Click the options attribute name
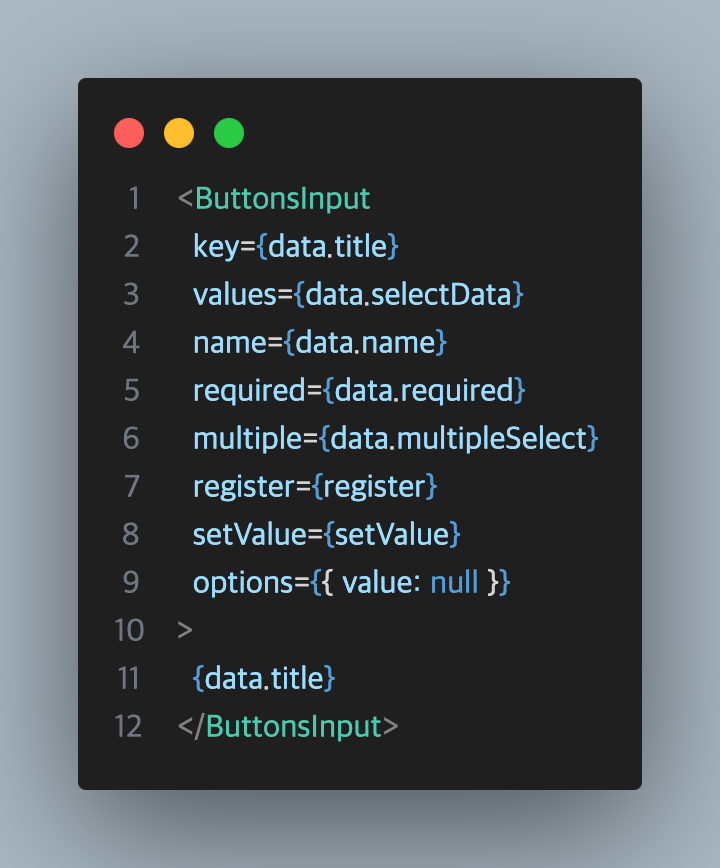 point(244,583)
